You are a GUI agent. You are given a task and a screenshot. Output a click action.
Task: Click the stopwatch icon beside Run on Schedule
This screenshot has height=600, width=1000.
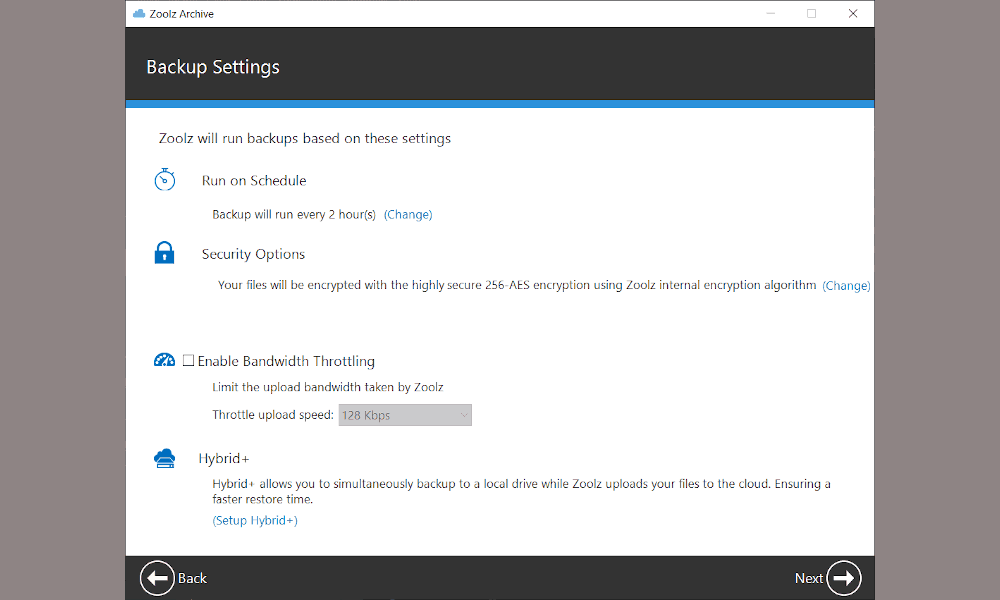click(x=165, y=180)
